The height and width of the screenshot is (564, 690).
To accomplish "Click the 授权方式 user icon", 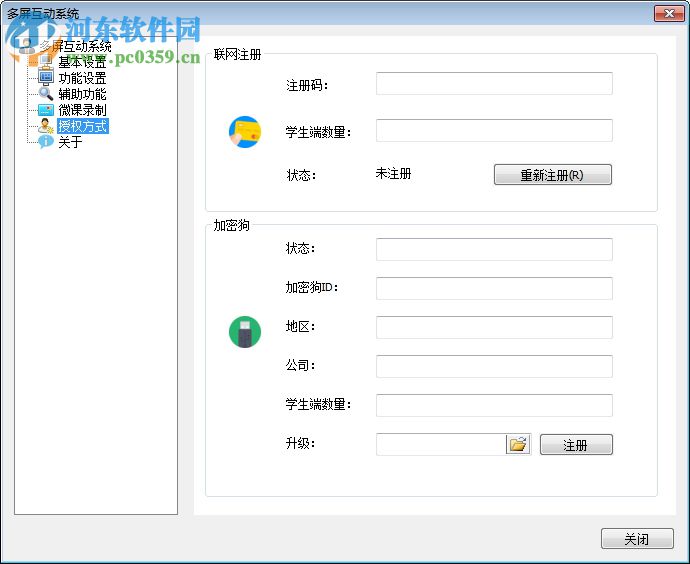I will (x=46, y=126).
